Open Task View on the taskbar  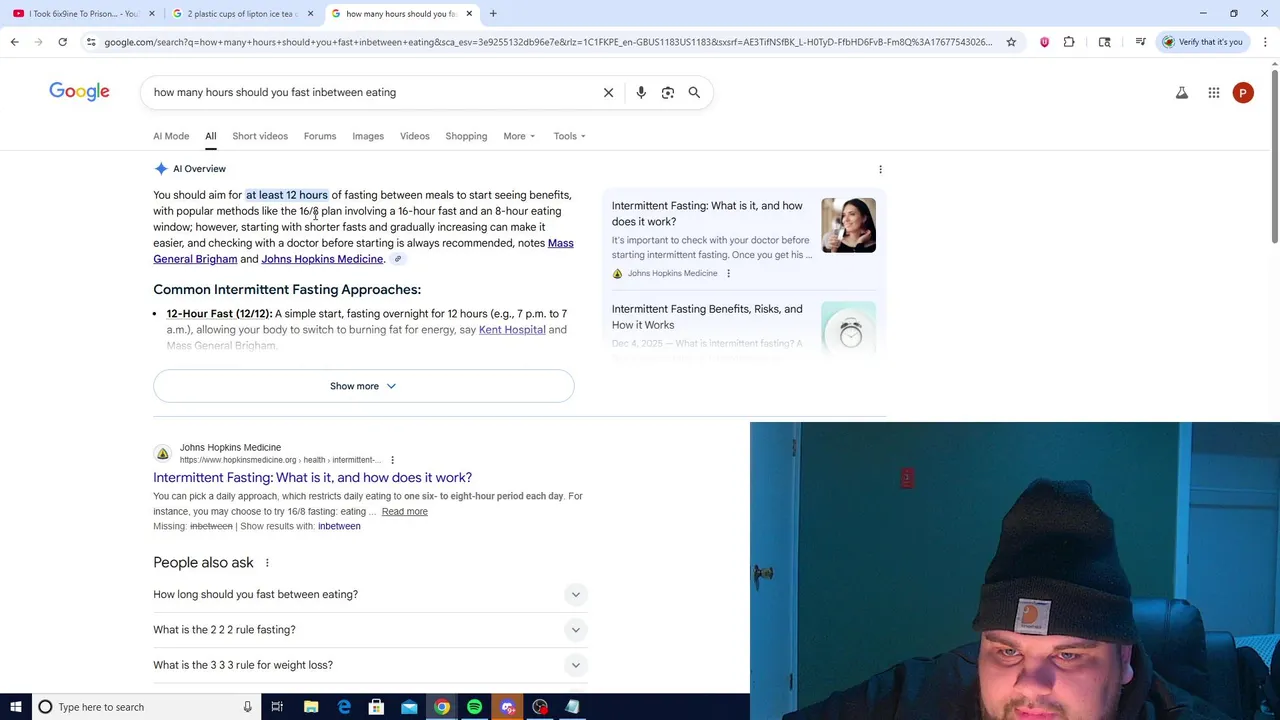click(277, 707)
